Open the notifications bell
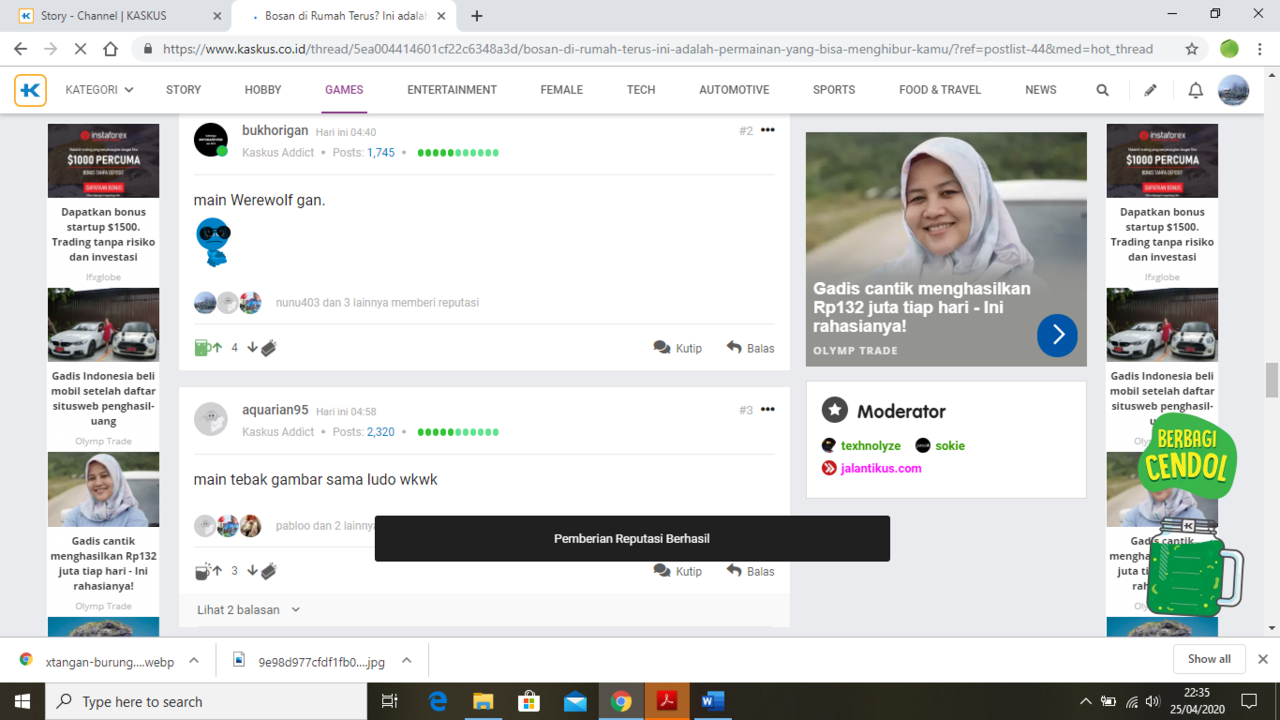Image resolution: width=1280 pixels, height=720 pixels. [1195, 90]
